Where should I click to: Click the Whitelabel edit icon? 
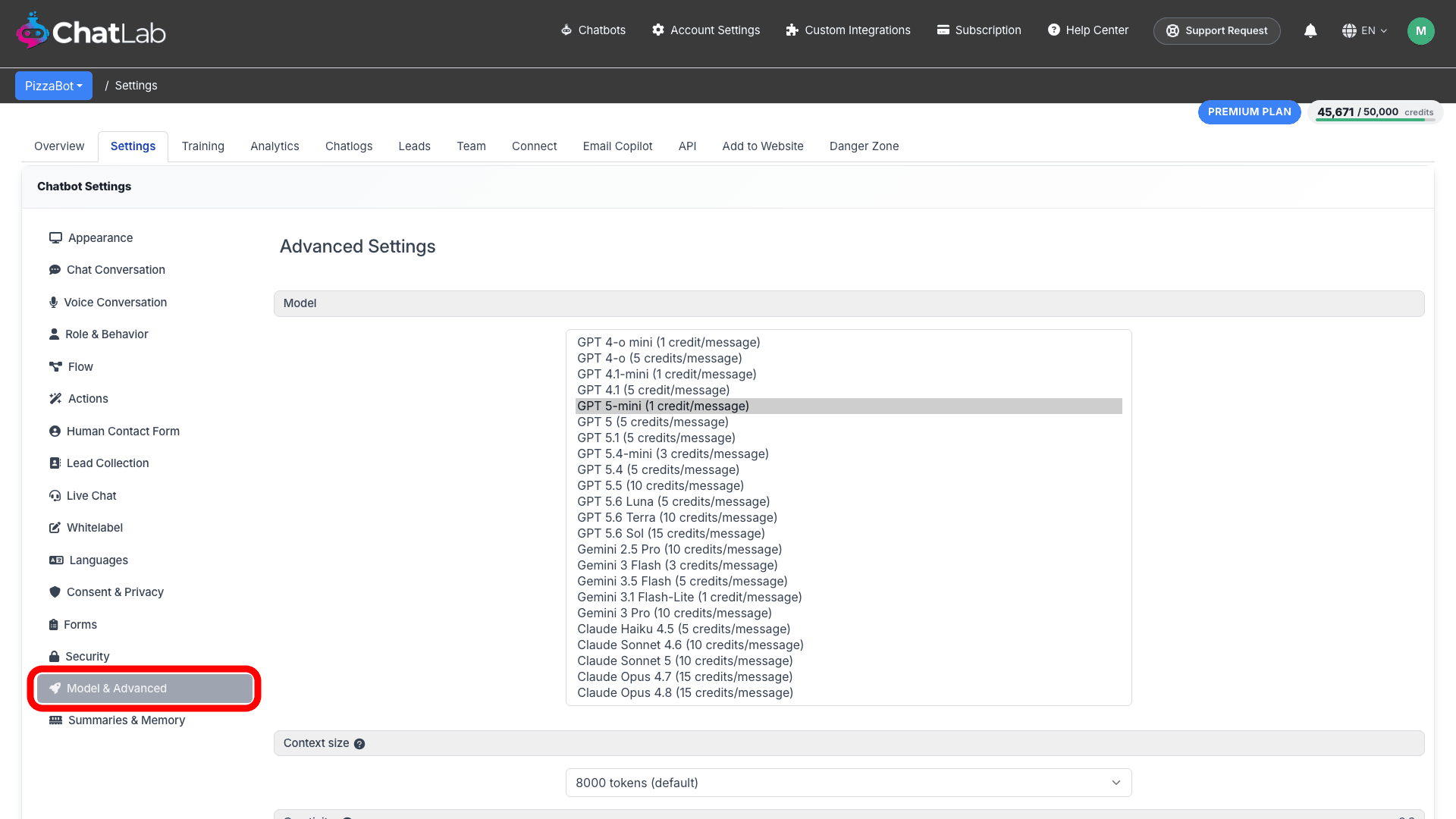click(55, 528)
